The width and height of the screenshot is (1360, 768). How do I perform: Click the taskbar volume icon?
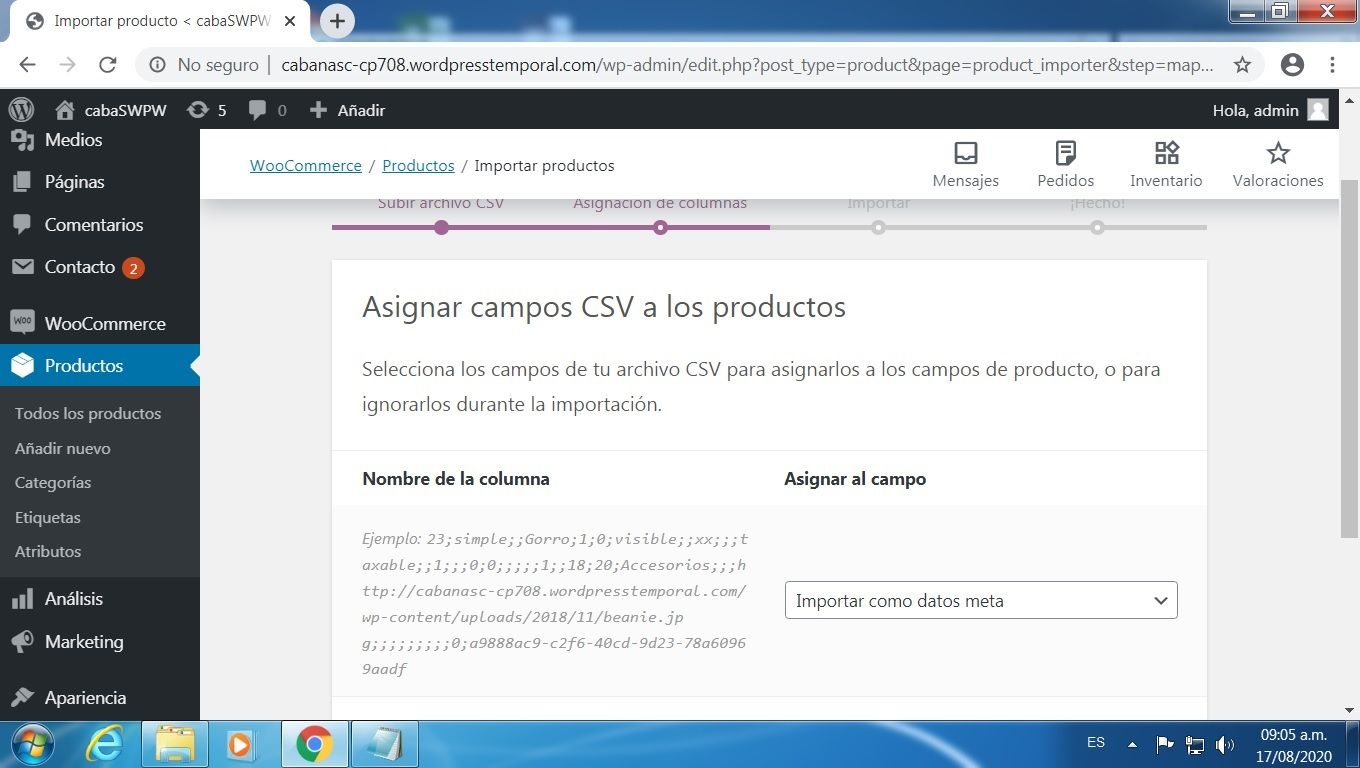1224,744
